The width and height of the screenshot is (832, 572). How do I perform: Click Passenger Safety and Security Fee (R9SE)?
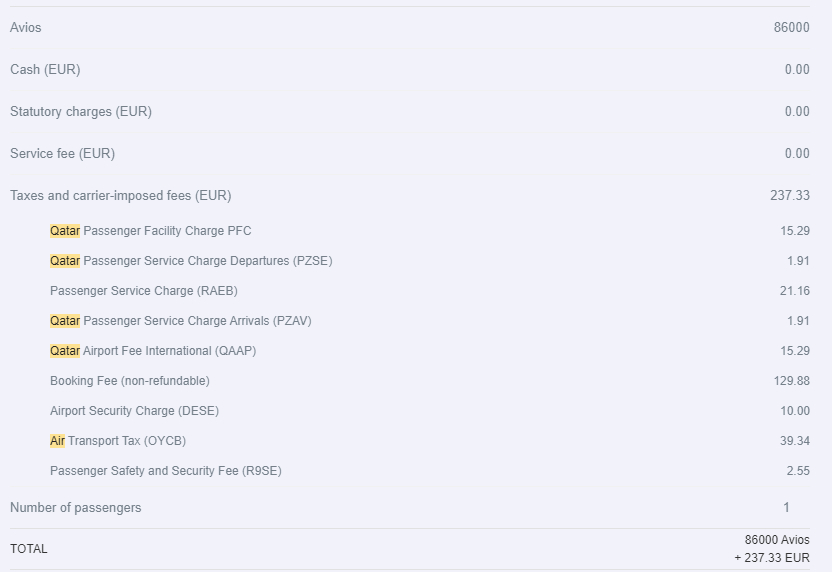166,471
